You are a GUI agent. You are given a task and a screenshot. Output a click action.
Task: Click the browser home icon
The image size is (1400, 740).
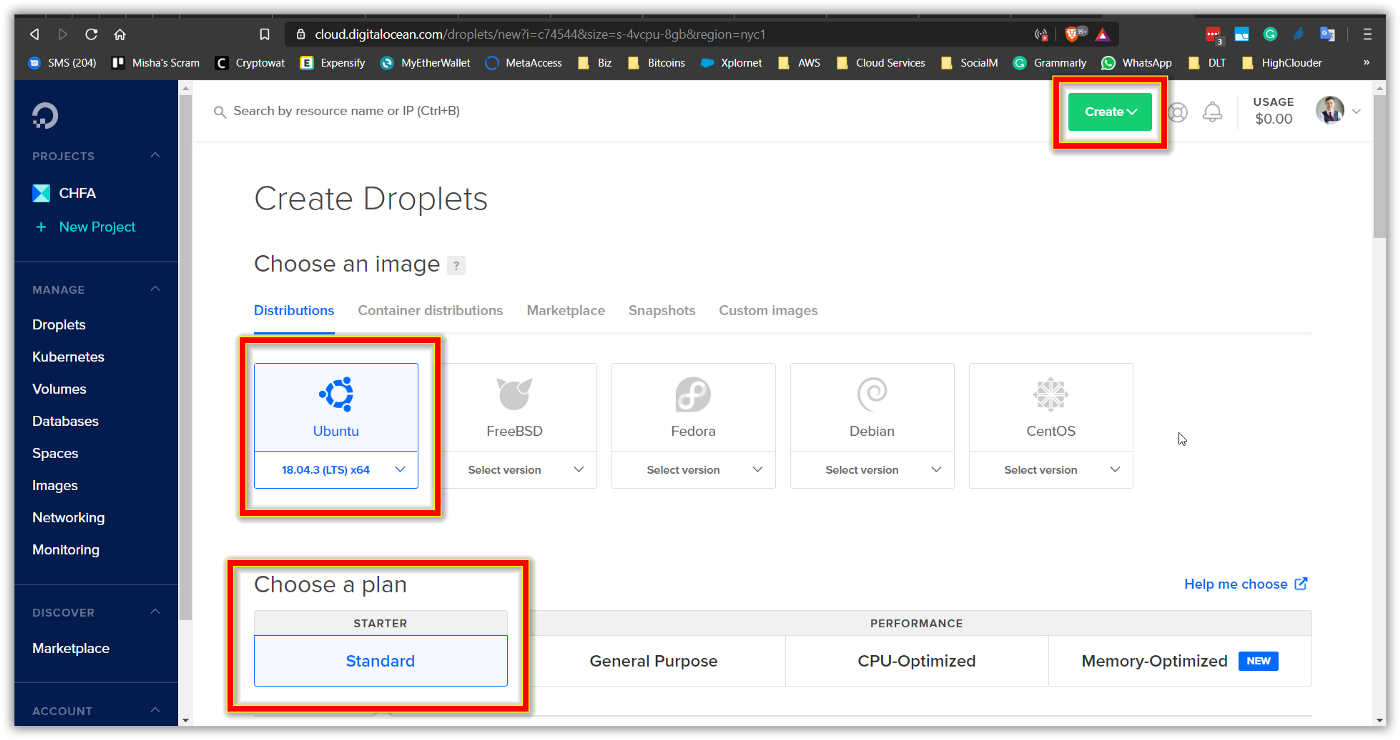120,34
